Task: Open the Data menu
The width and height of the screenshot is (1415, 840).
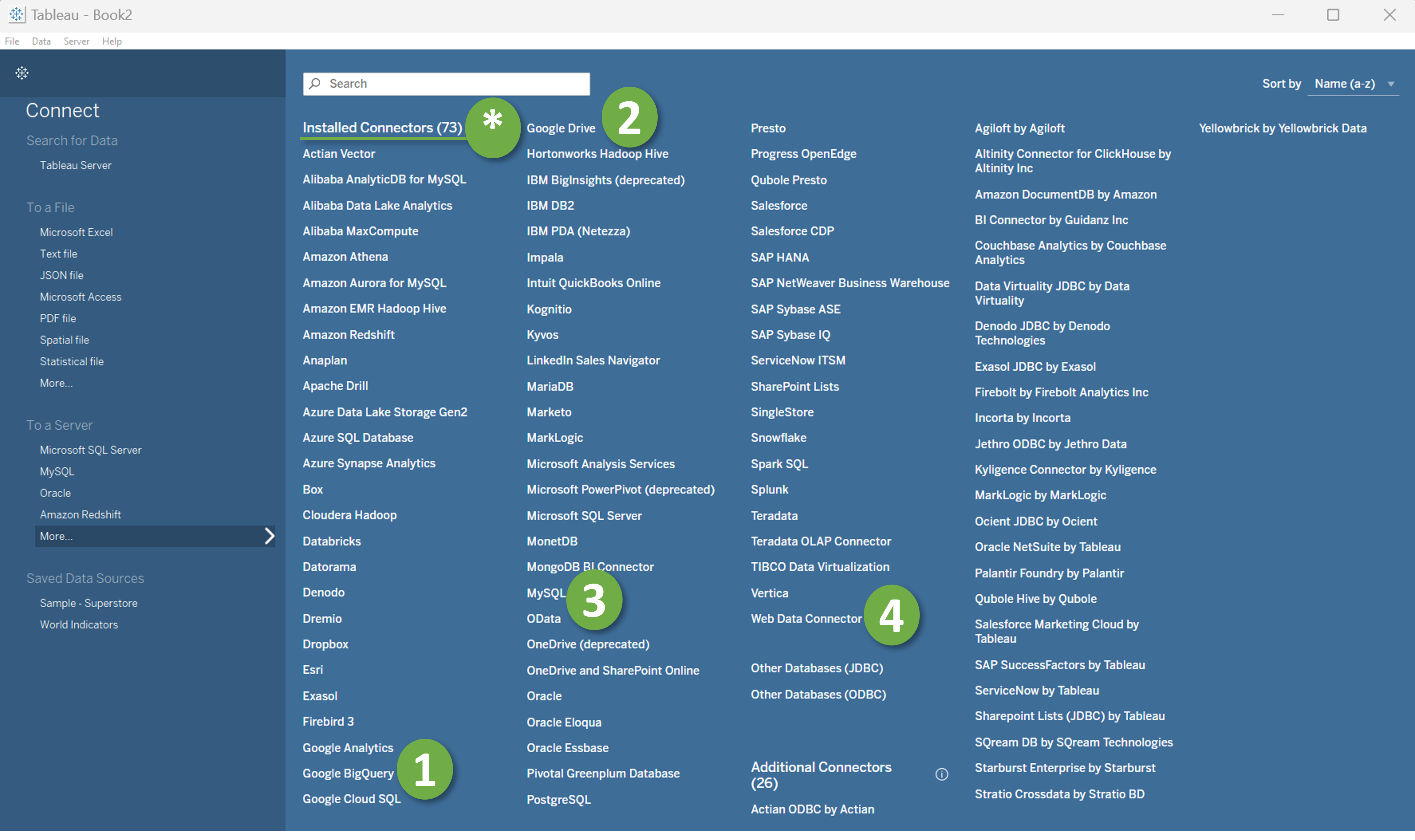Action: pyautogui.click(x=41, y=41)
